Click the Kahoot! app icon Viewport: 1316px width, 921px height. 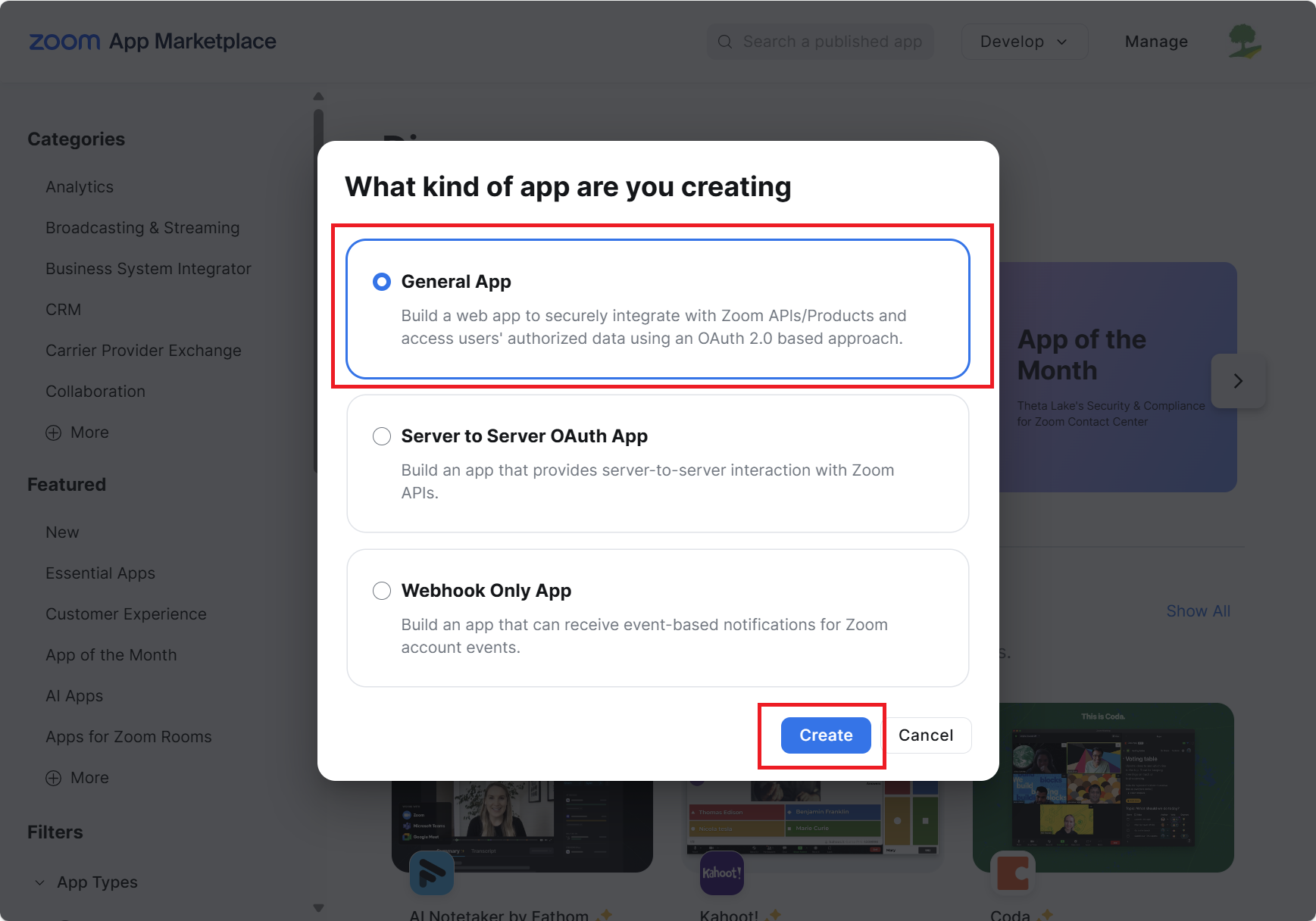point(721,873)
